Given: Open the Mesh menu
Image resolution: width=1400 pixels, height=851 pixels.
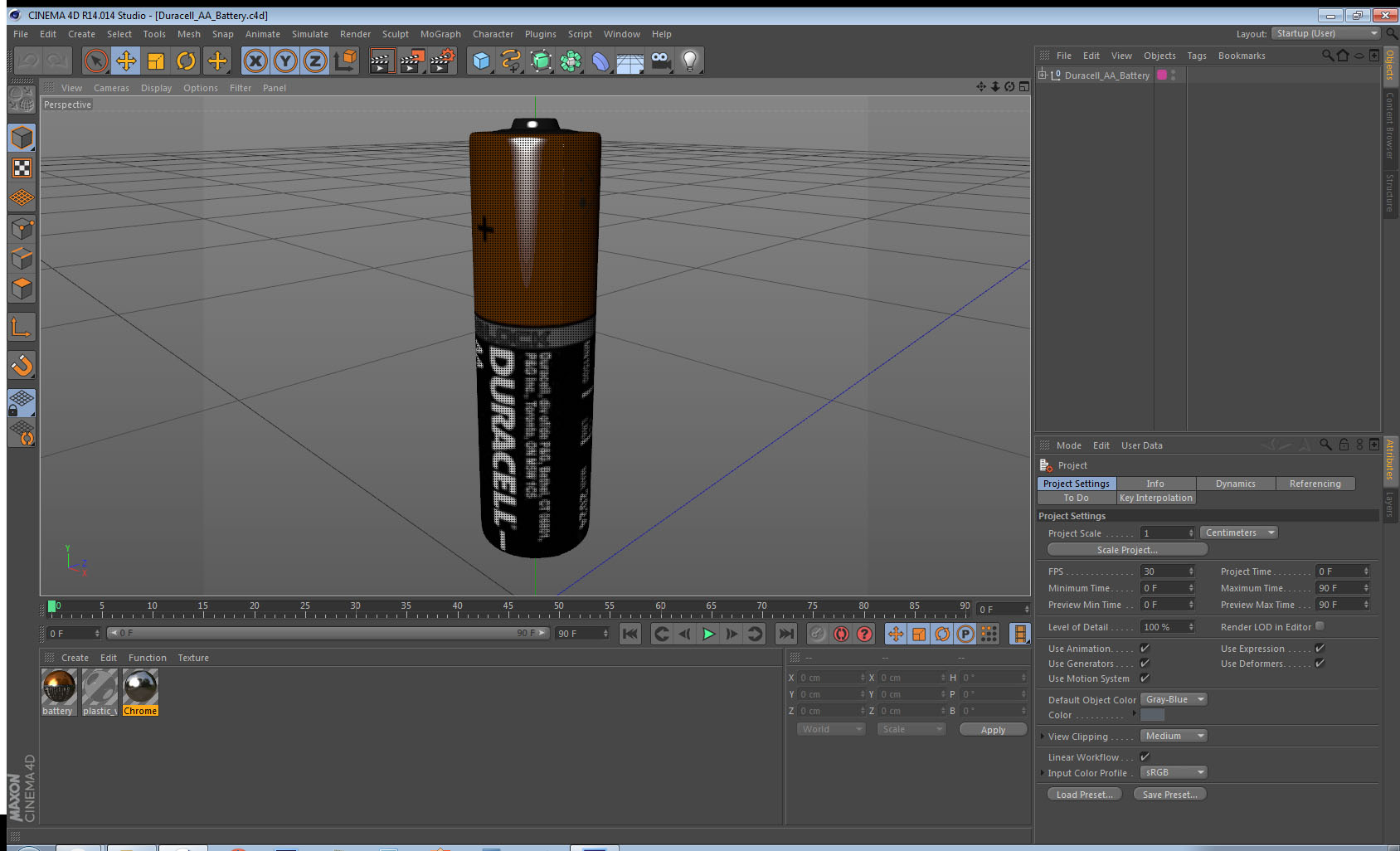Looking at the screenshot, I should pyautogui.click(x=189, y=34).
